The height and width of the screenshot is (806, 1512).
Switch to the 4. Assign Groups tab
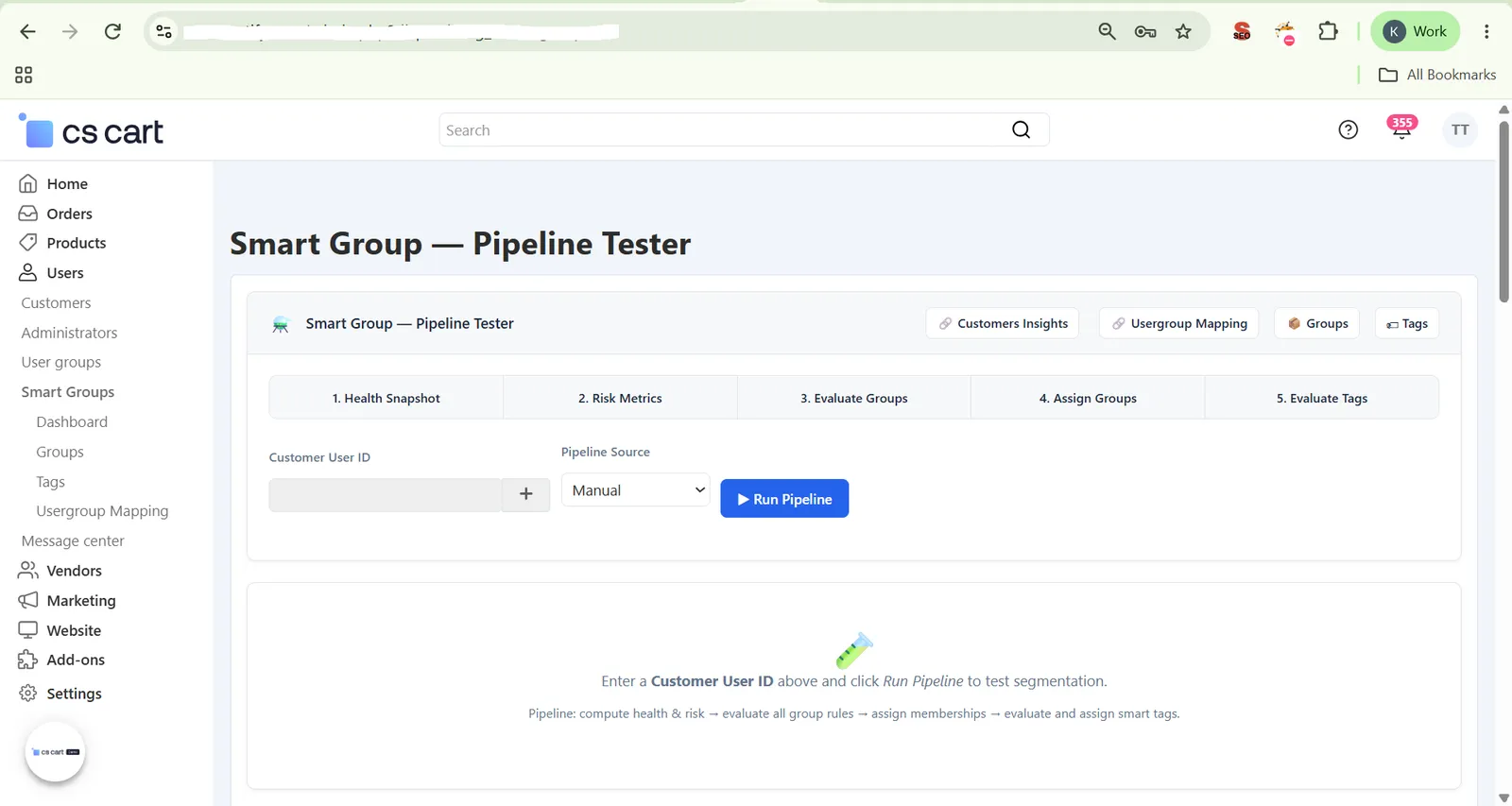coord(1088,398)
